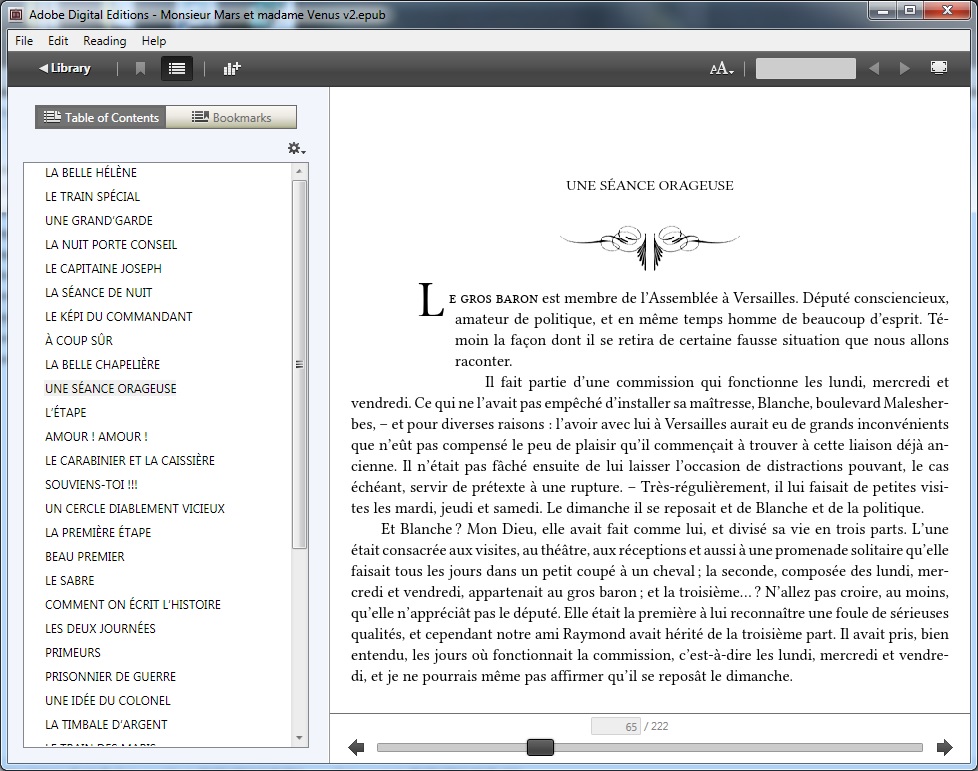This screenshot has width=978, height=771.
Task: Open chapter LA BELLE CHAPELIÈRE
Action: click(102, 365)
